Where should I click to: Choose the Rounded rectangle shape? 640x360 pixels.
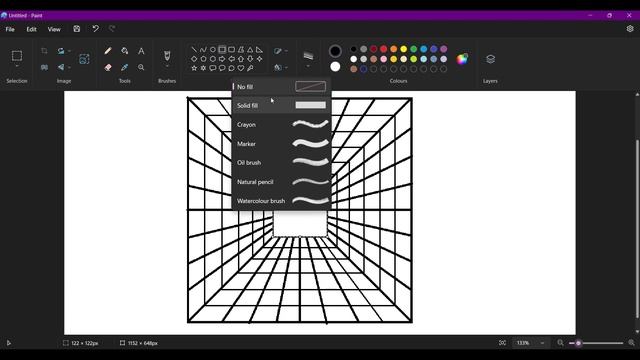coord(231,49)
